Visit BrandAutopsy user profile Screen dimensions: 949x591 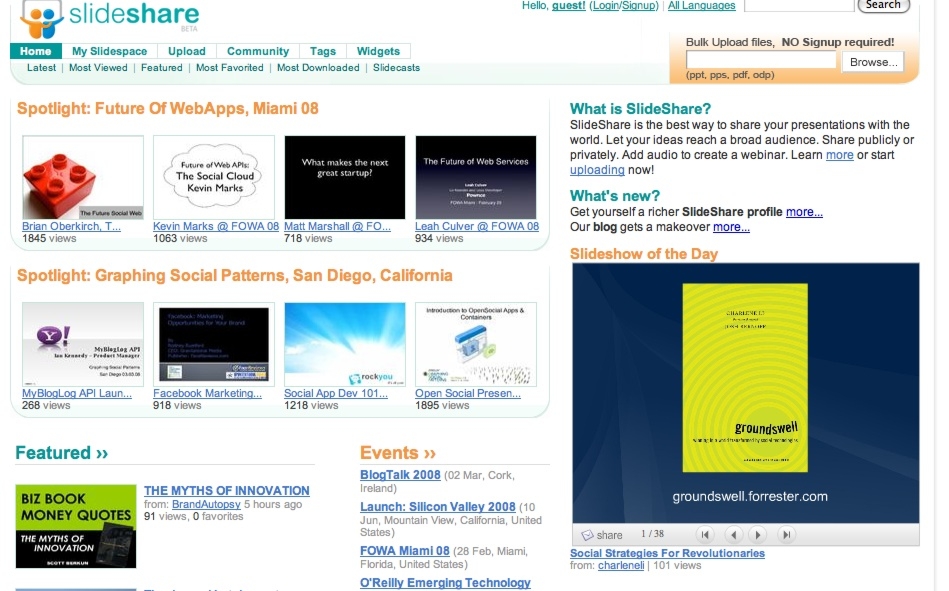[x=206, y=504]
